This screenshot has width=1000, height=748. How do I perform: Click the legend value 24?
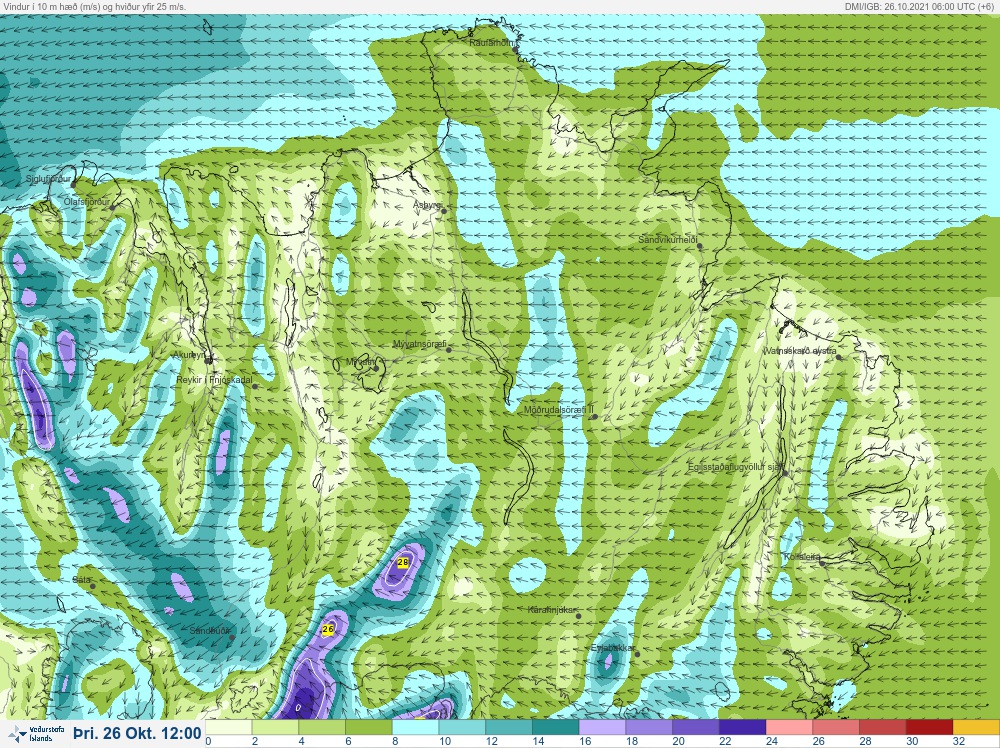[772, 742]
